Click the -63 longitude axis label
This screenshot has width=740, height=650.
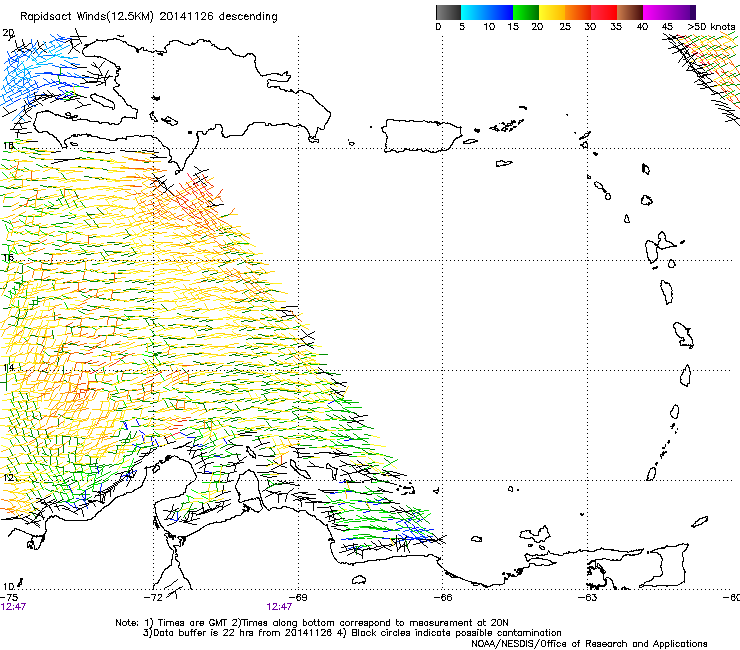click(x=587, y=597)
